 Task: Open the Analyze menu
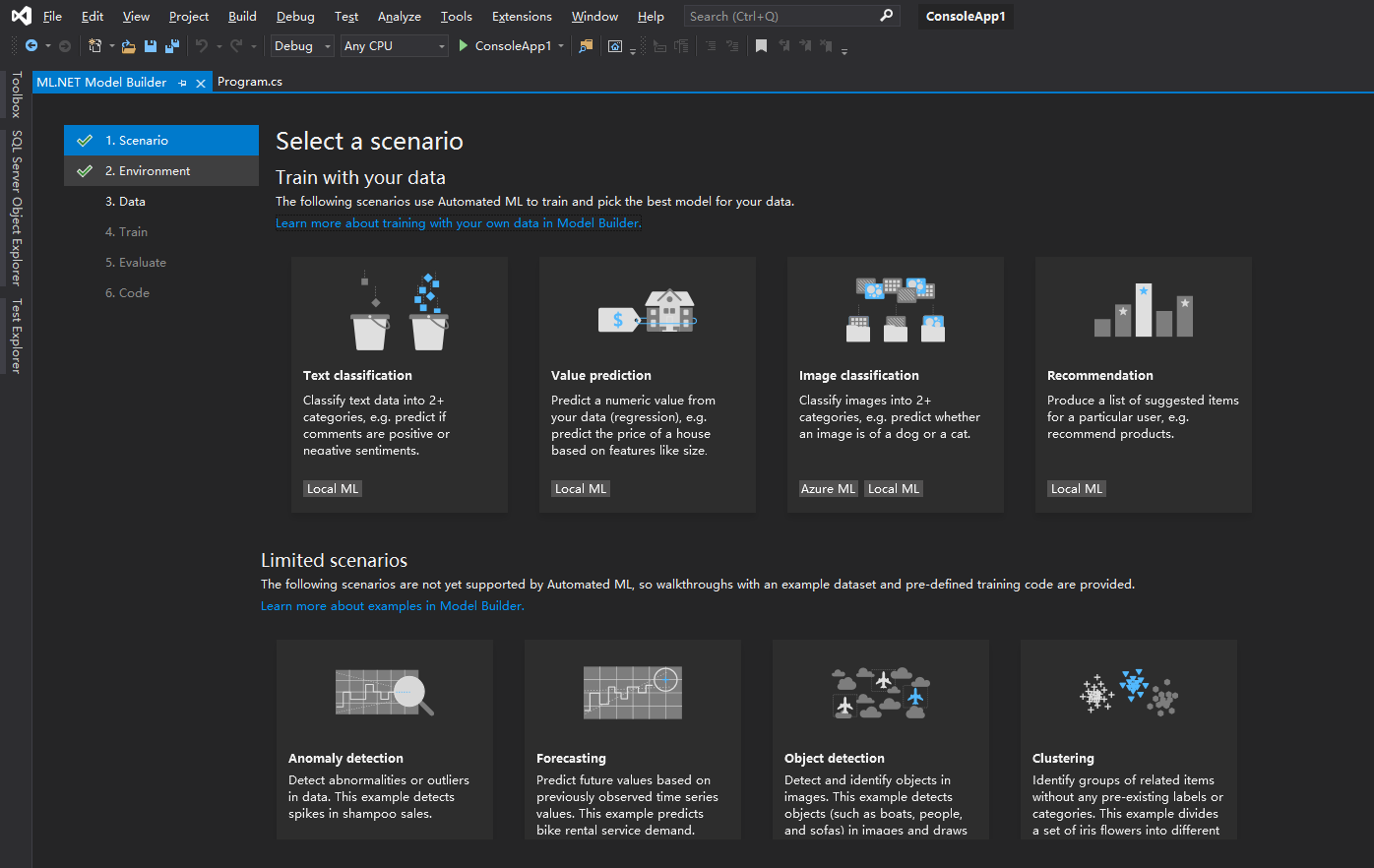[x=399, y=16]
